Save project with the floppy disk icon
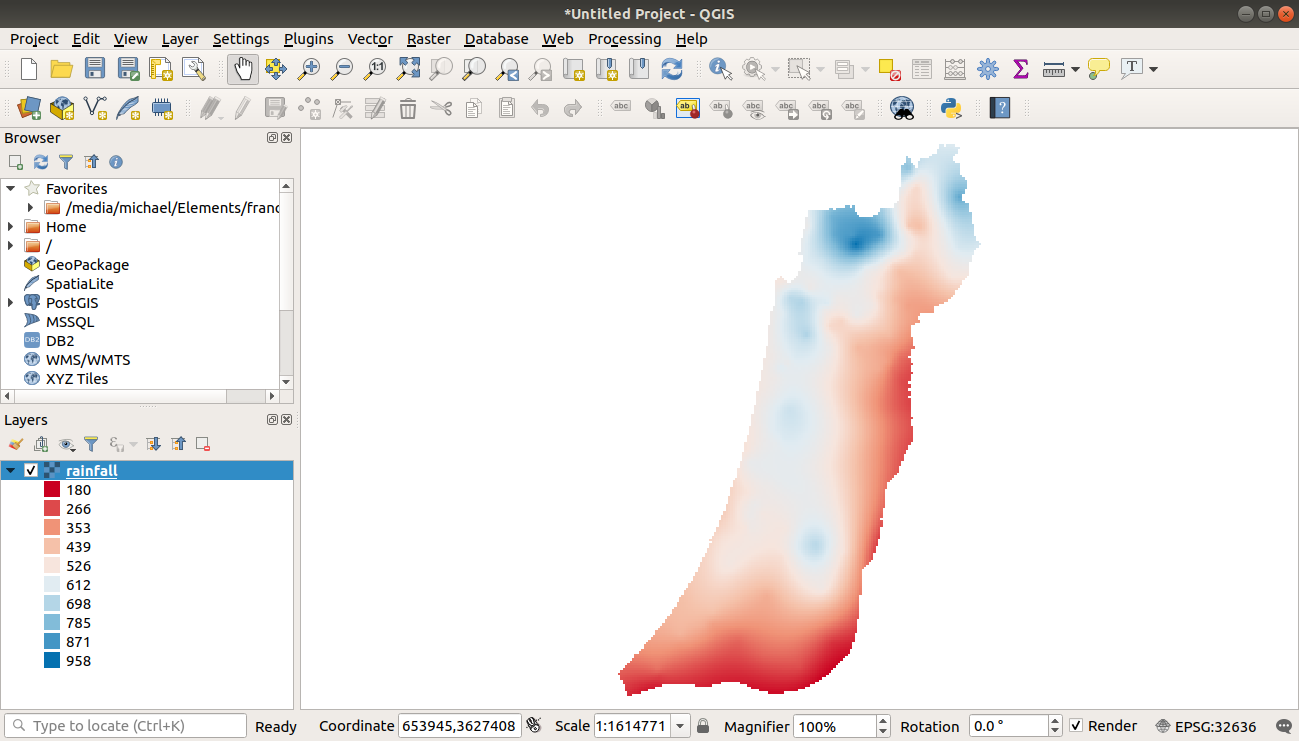 (x=95, y=69)
